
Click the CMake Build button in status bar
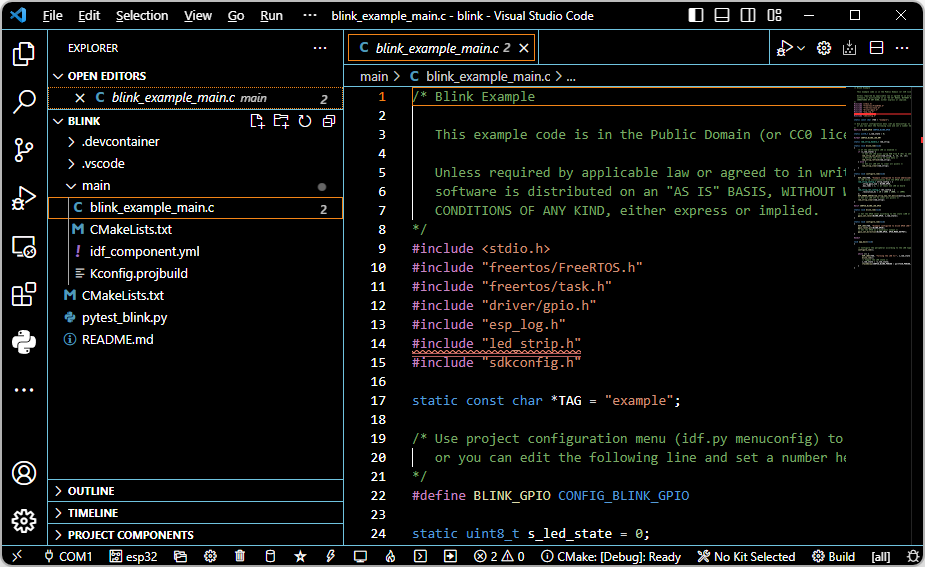pyautogui.click(x=833, y=556)
